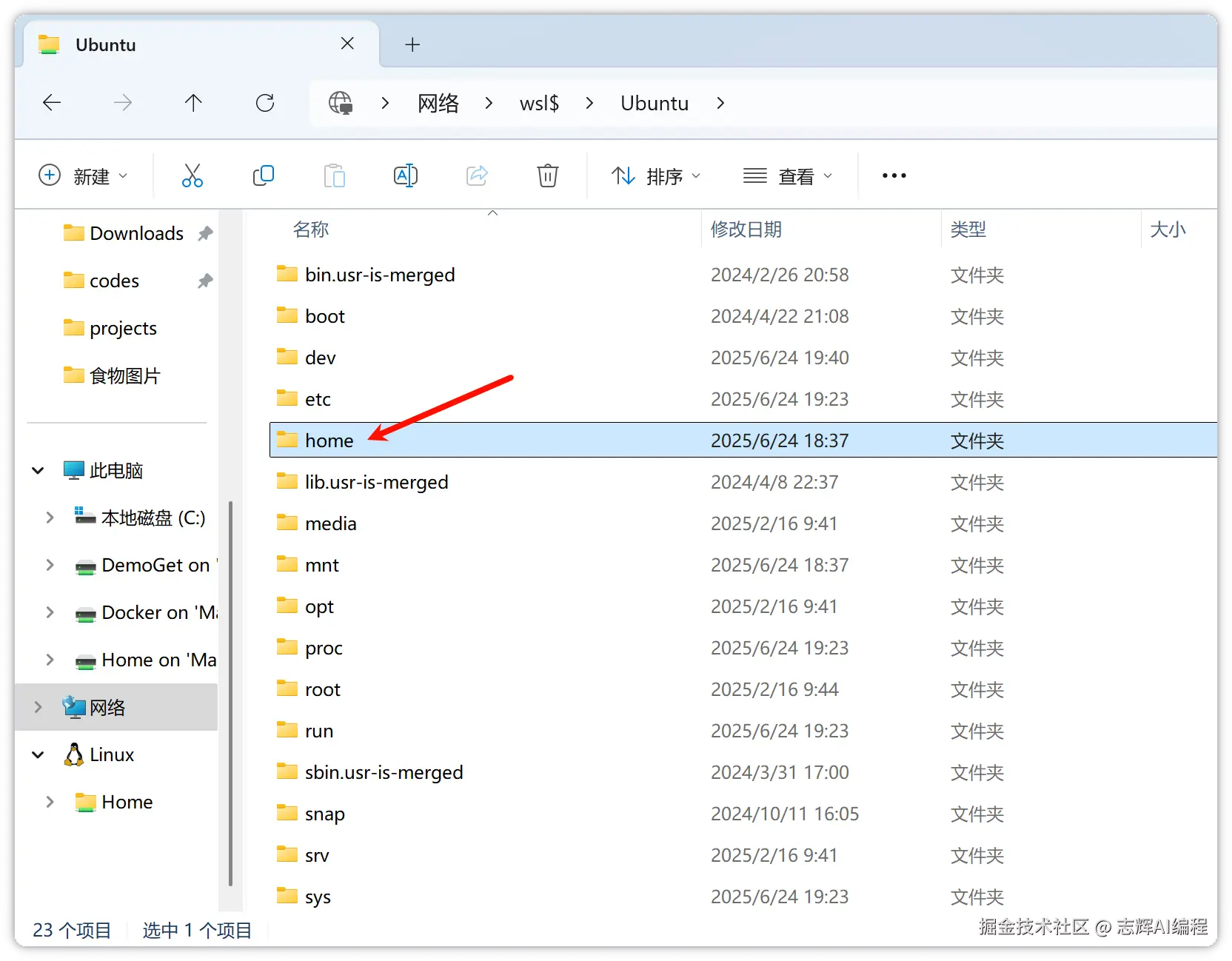The height and width of the screenshot is (961, 1232).
Task: Select the dev folder
Action: pos(321,358)
